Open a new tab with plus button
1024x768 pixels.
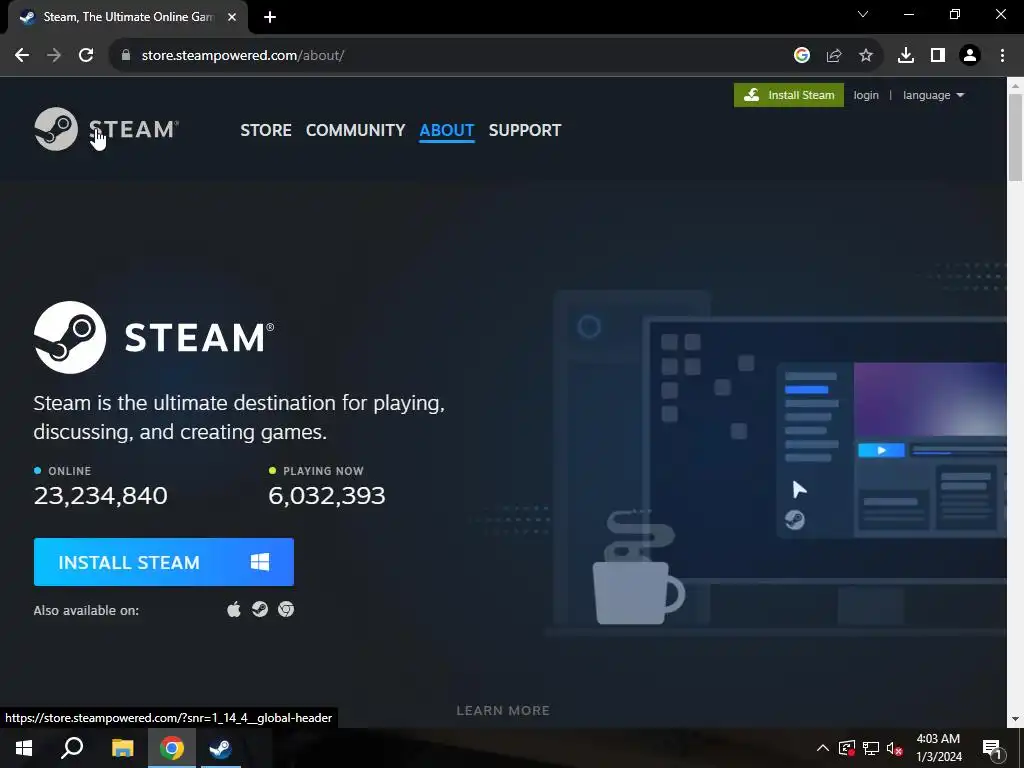pyautogui.click(x=270, y=17)
